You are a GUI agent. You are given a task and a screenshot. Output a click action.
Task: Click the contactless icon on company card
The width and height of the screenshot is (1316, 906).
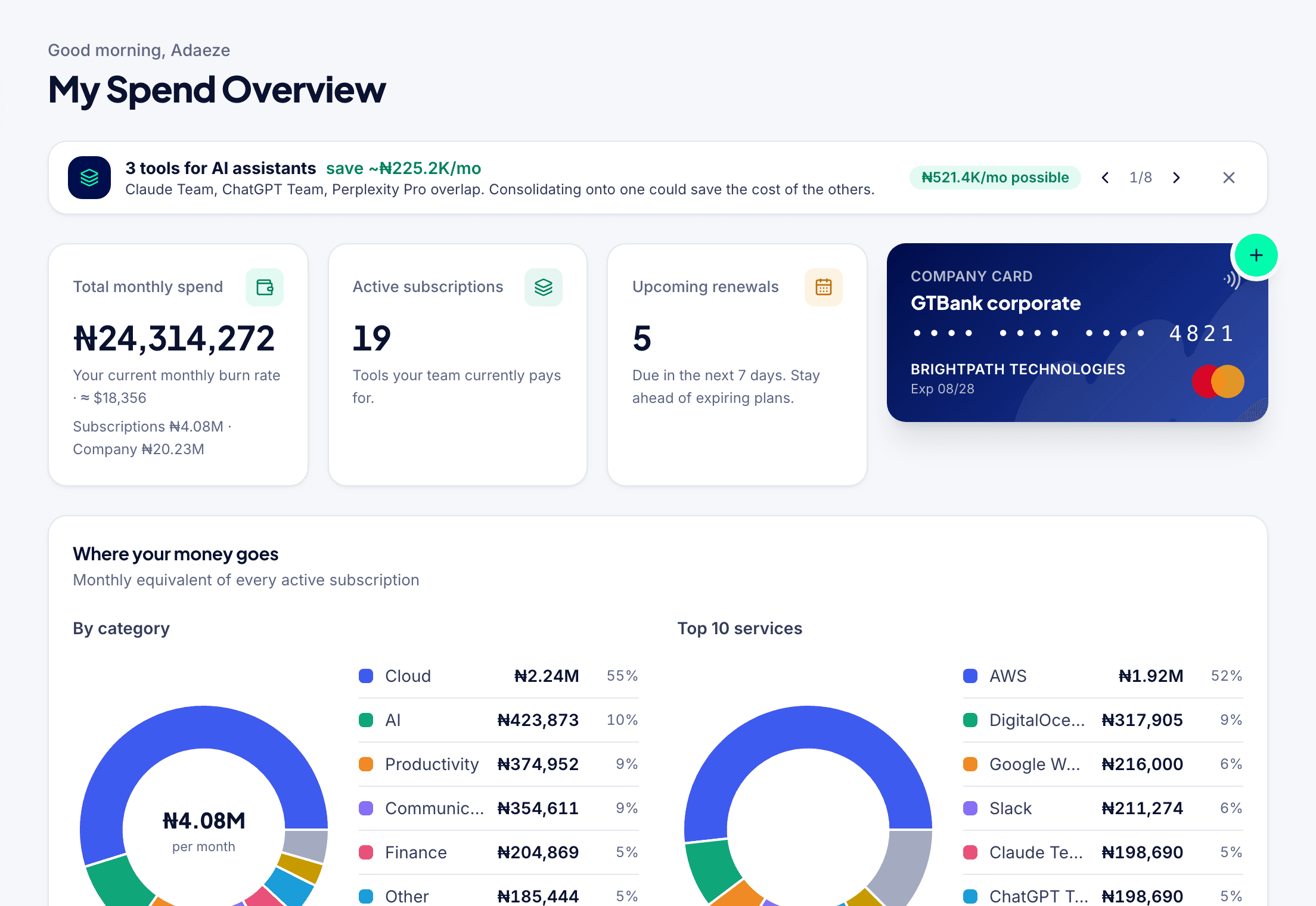(x=1231, y=279)
